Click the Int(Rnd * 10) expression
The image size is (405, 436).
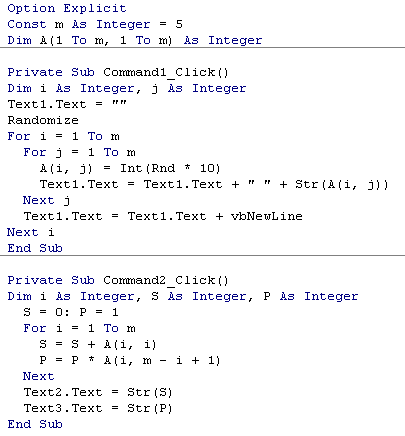[170, 168]
